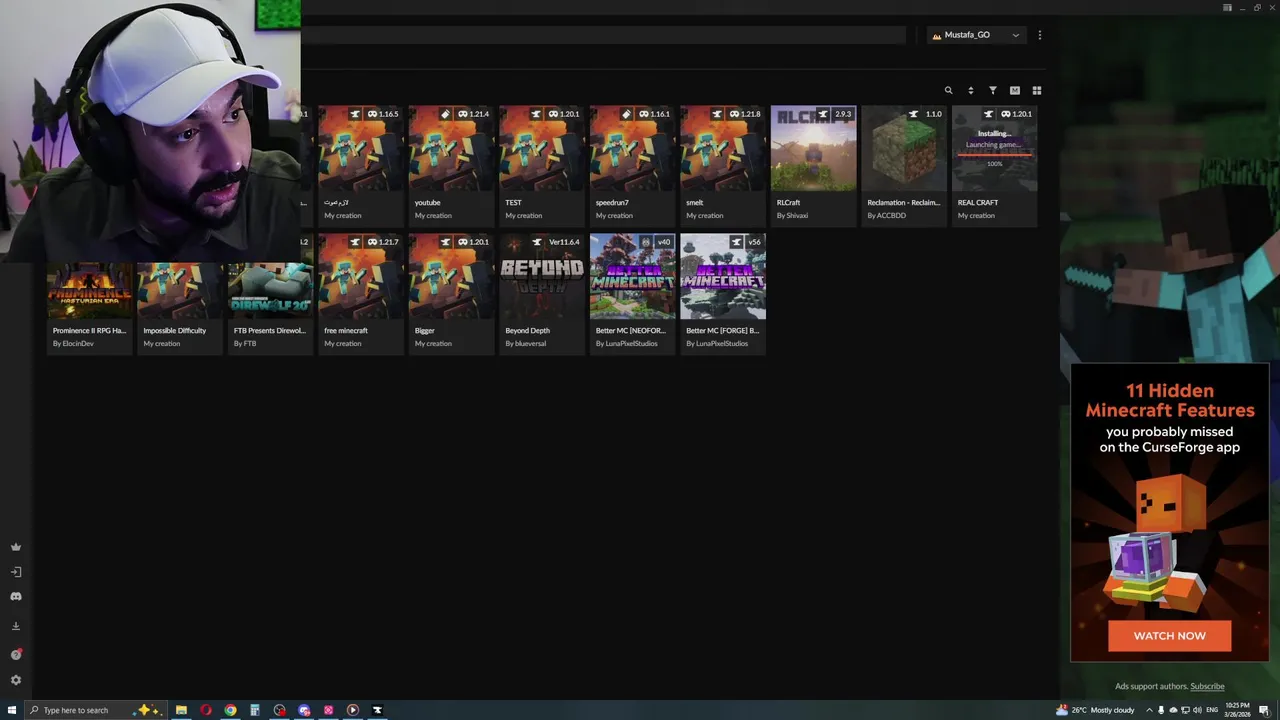The image size is (1280, 720).
Task: Click the anvil Forge icon on RLCraft tile
Action: pyautogui.click(x=824, y=114)
